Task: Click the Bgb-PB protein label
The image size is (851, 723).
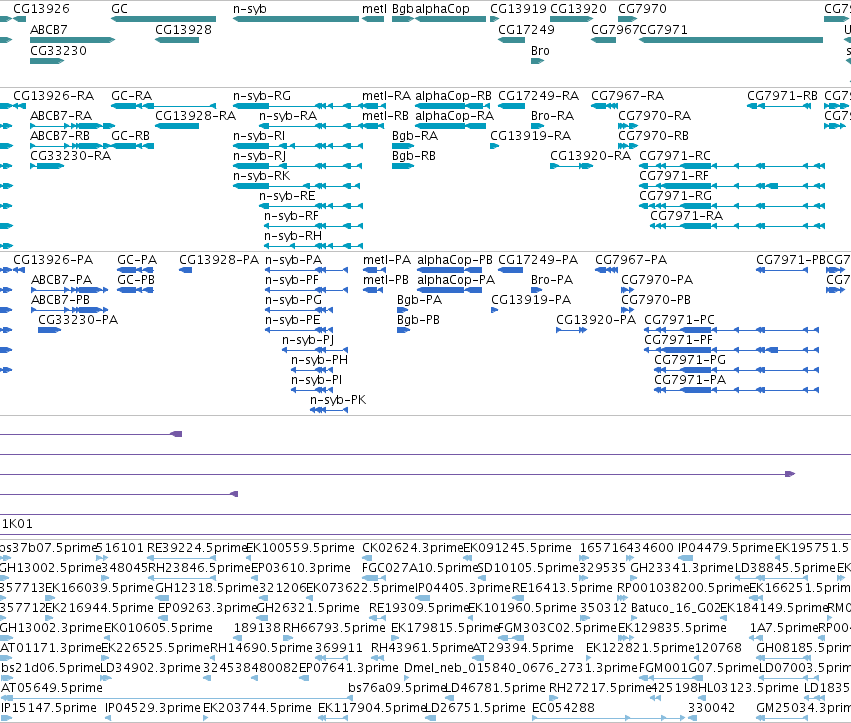Action: pos(418,320)
